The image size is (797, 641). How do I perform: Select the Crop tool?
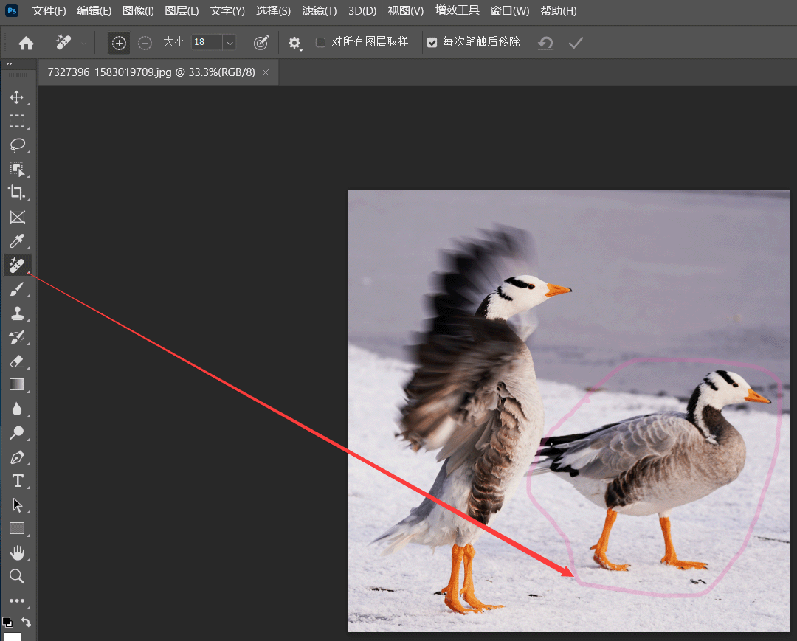click(x=17, y=193)
